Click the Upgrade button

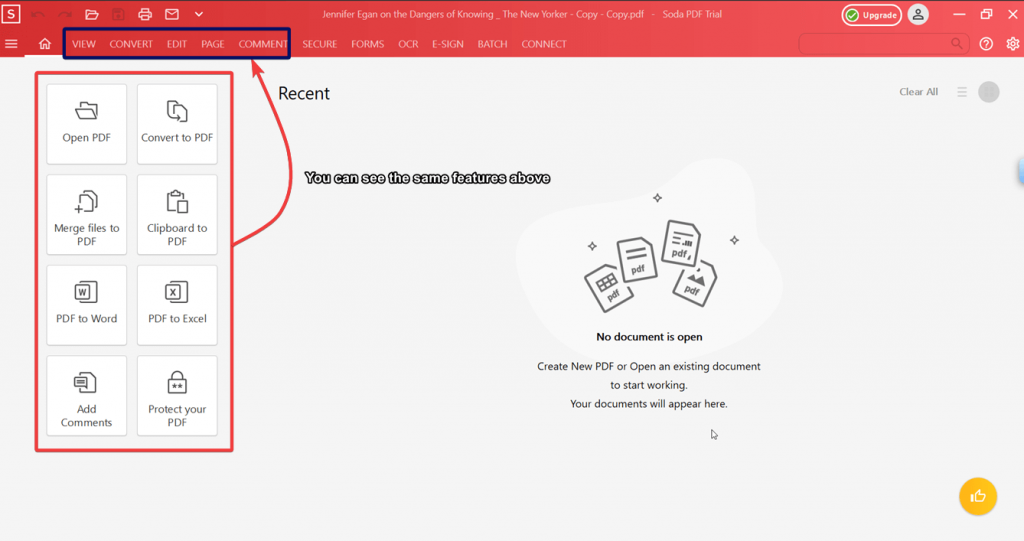[871, 14]
